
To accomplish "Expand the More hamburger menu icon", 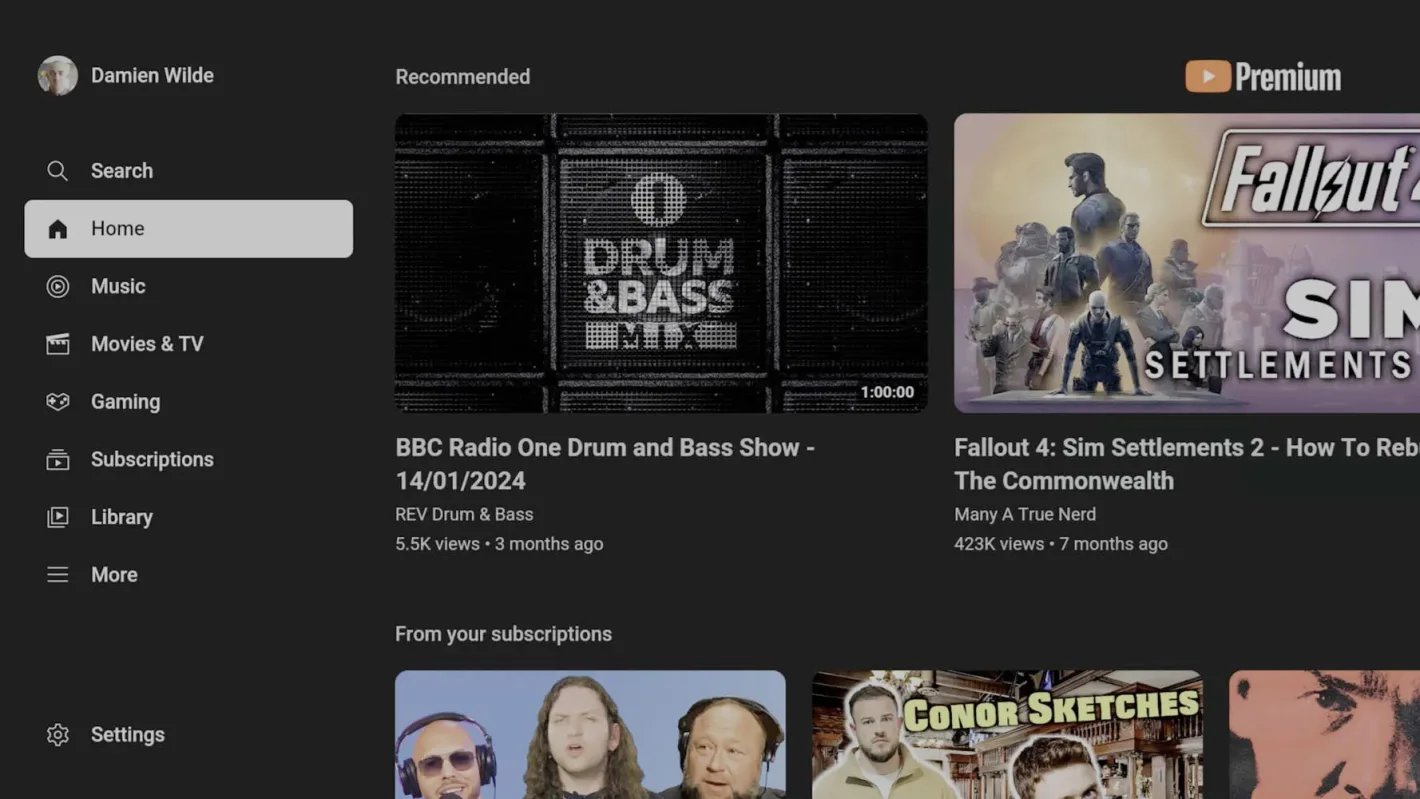I will [x=58, y=575].
